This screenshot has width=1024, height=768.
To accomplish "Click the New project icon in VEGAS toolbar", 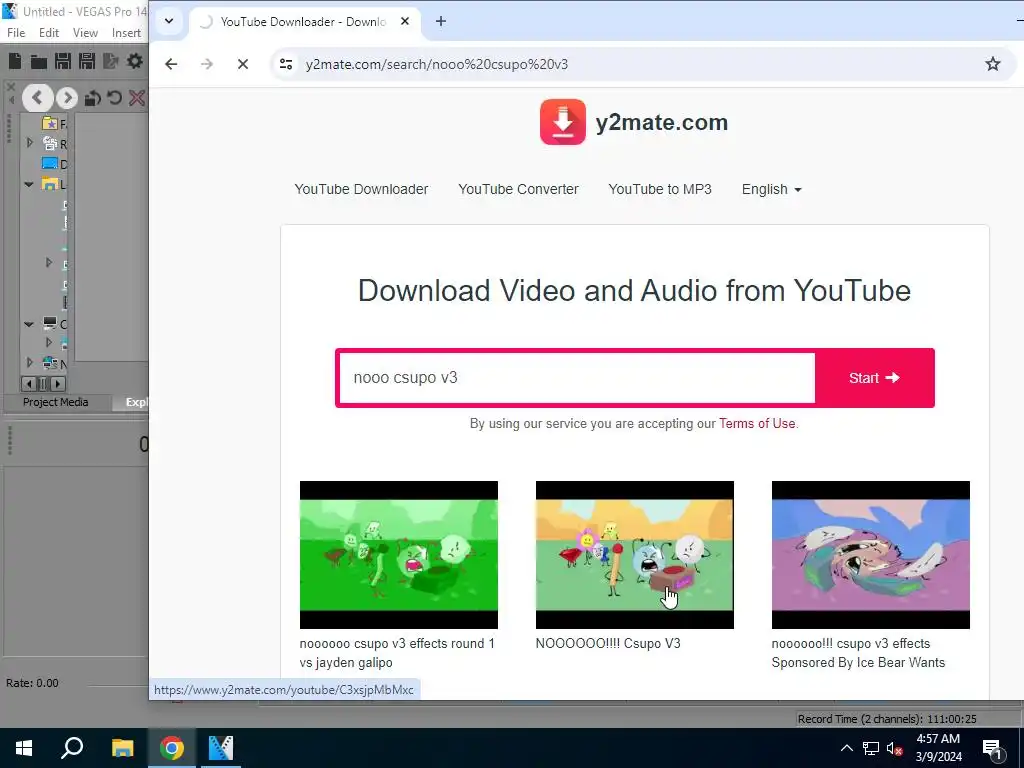I will click(14, 61).
